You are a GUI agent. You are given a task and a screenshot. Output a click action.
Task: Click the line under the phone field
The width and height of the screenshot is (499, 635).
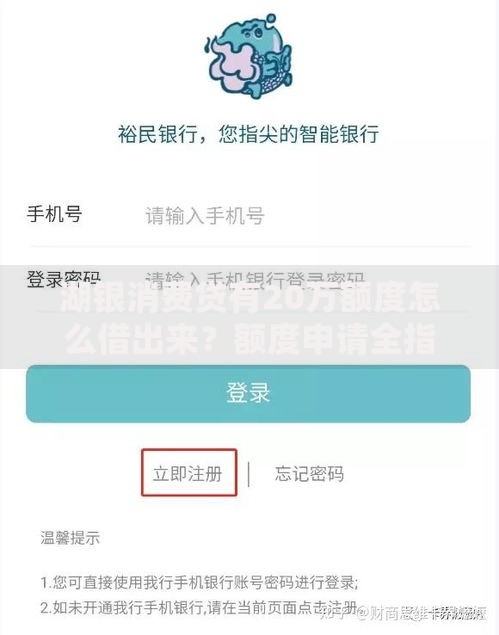[x=251, y=246]
